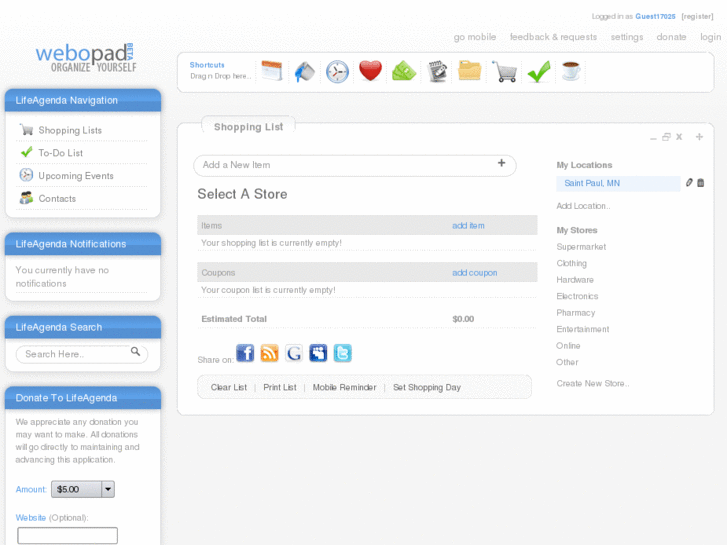Click the Mobile Reminder button
Screen dimensions: 727x545
pyautogui.click(x=344, y=387)
